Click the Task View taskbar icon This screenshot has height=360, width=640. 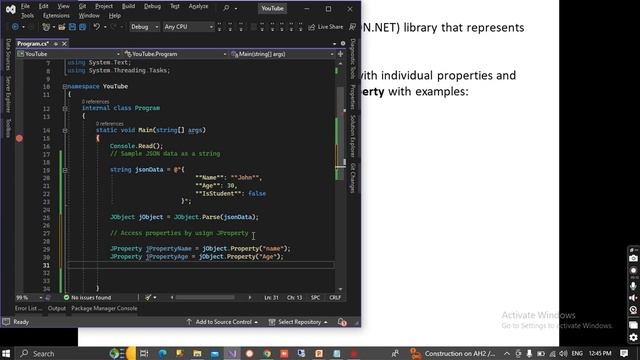coord(144,353)
